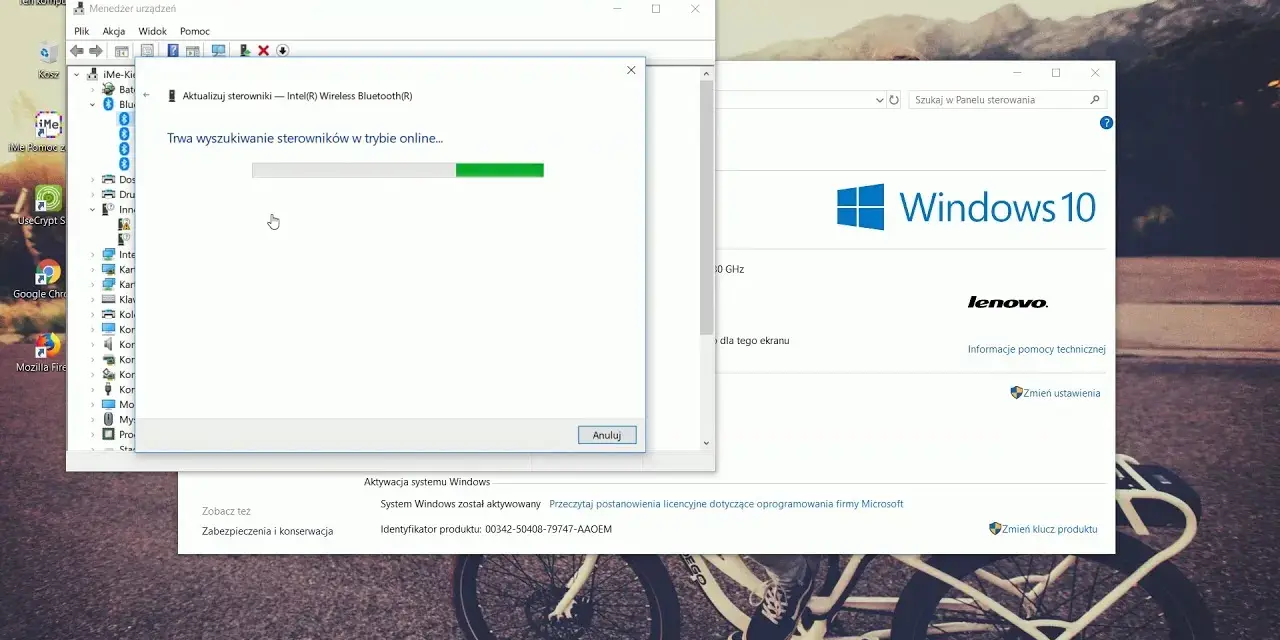The image size is (1280, 640).
Task: Open the Widok menu
Action: (153, 31)
